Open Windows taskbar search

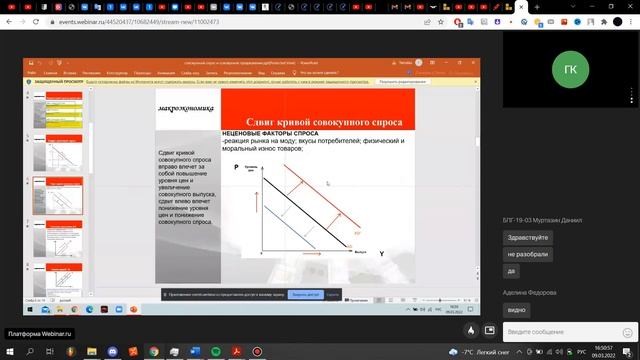tap(30, 351)
